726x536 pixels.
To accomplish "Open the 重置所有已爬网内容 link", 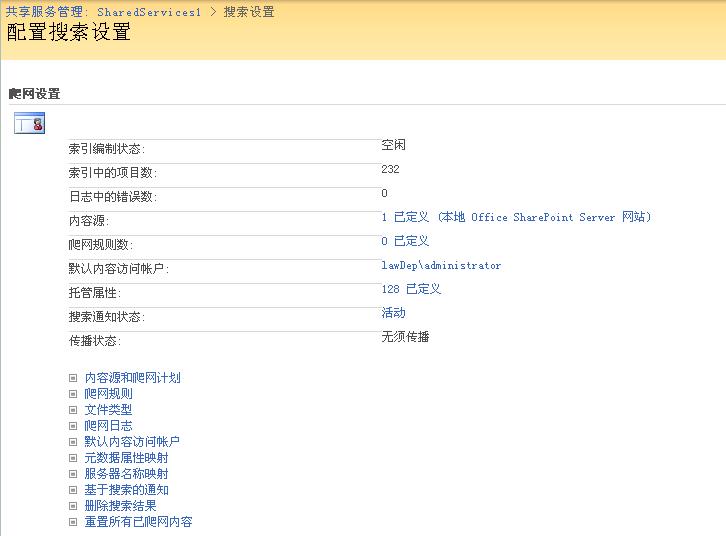I will 138,522.
